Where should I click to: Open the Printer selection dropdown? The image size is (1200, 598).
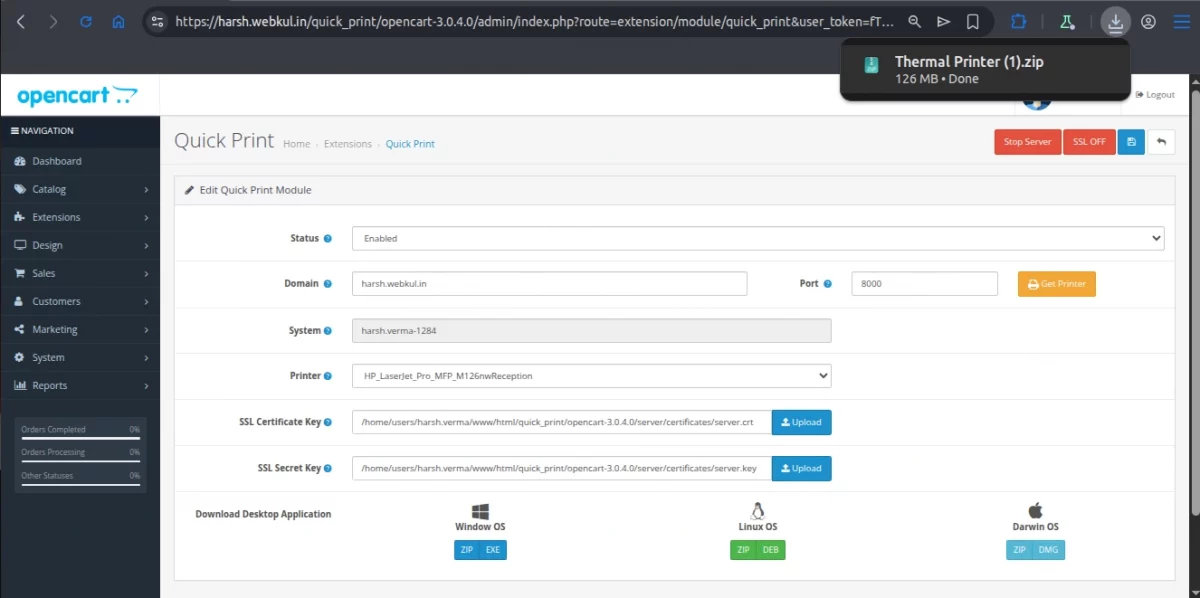click(590, 375)
